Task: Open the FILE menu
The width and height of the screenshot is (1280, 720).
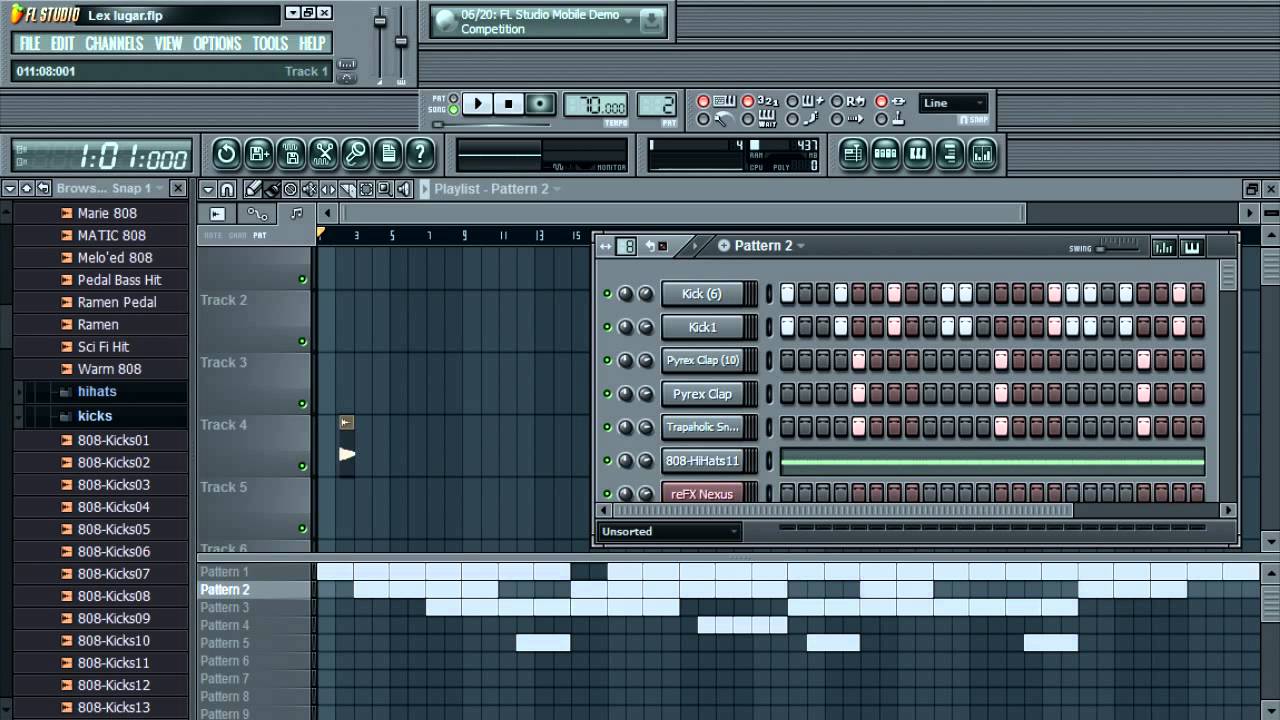Action: [x=30, y=43]
